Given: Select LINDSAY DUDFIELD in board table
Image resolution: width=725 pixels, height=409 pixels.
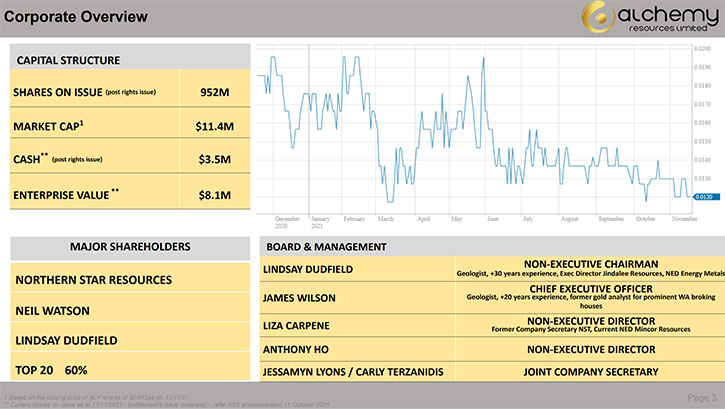Looking at the screenshot, I should pos(308,269).
